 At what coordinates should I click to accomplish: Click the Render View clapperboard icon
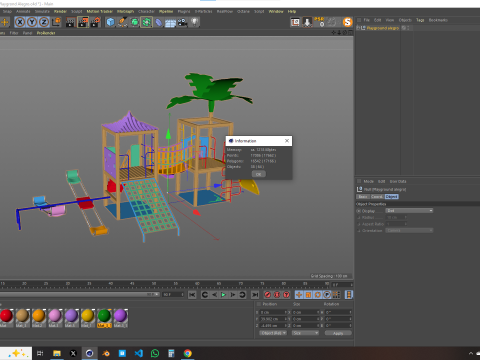[71, 22]
